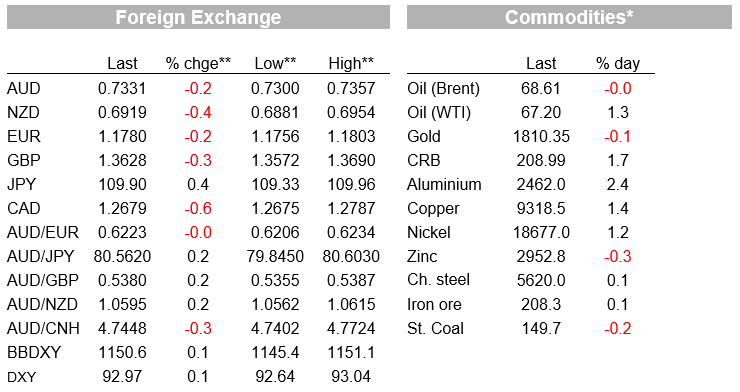Screen dimensions: 740x392
Task: Select the Iron ore label
Action: (x=435, y=304)
